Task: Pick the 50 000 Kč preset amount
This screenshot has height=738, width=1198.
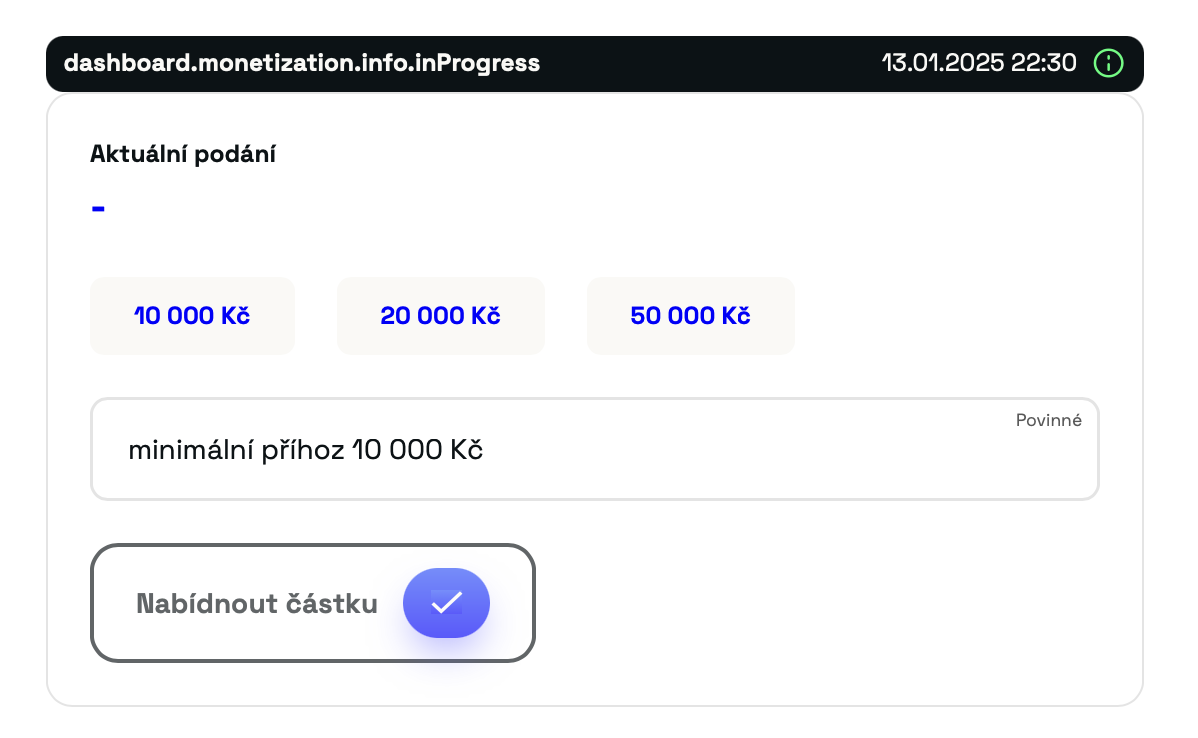Action: (x=690, y=316)
